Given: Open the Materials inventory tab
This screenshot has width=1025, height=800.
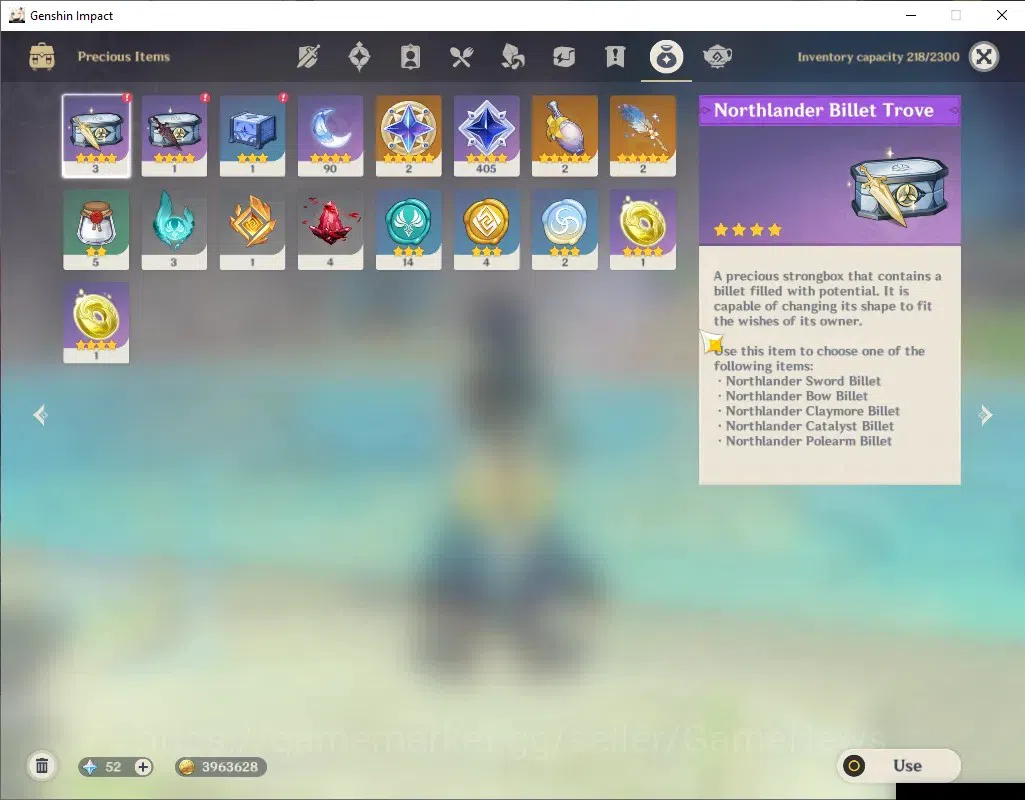Looking at the screenshot, I should [x=512, y=57].
